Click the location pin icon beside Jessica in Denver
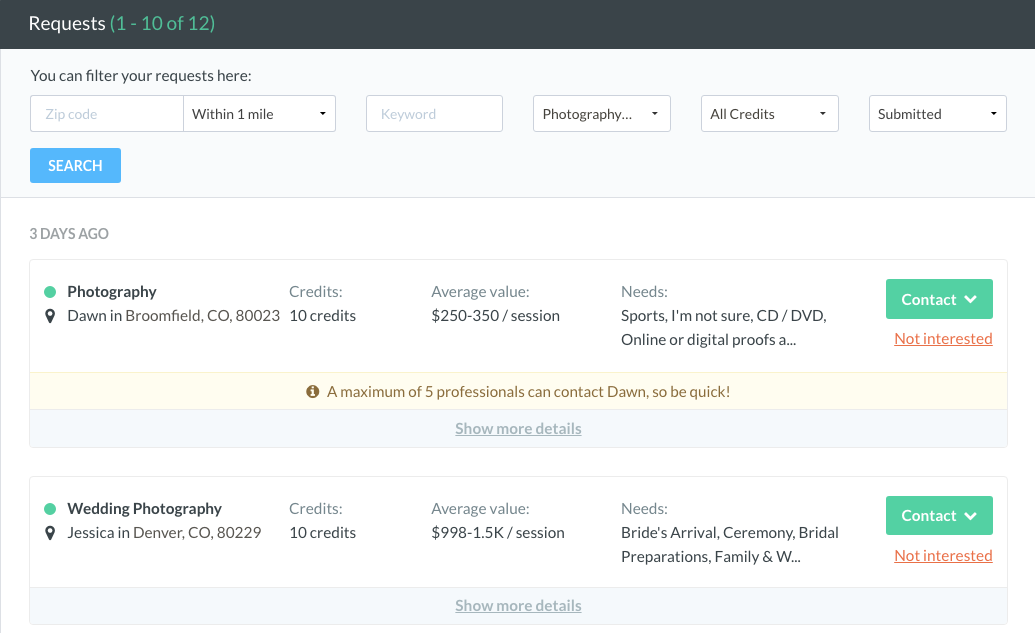Screen dimensions: 1035x633 50,533
